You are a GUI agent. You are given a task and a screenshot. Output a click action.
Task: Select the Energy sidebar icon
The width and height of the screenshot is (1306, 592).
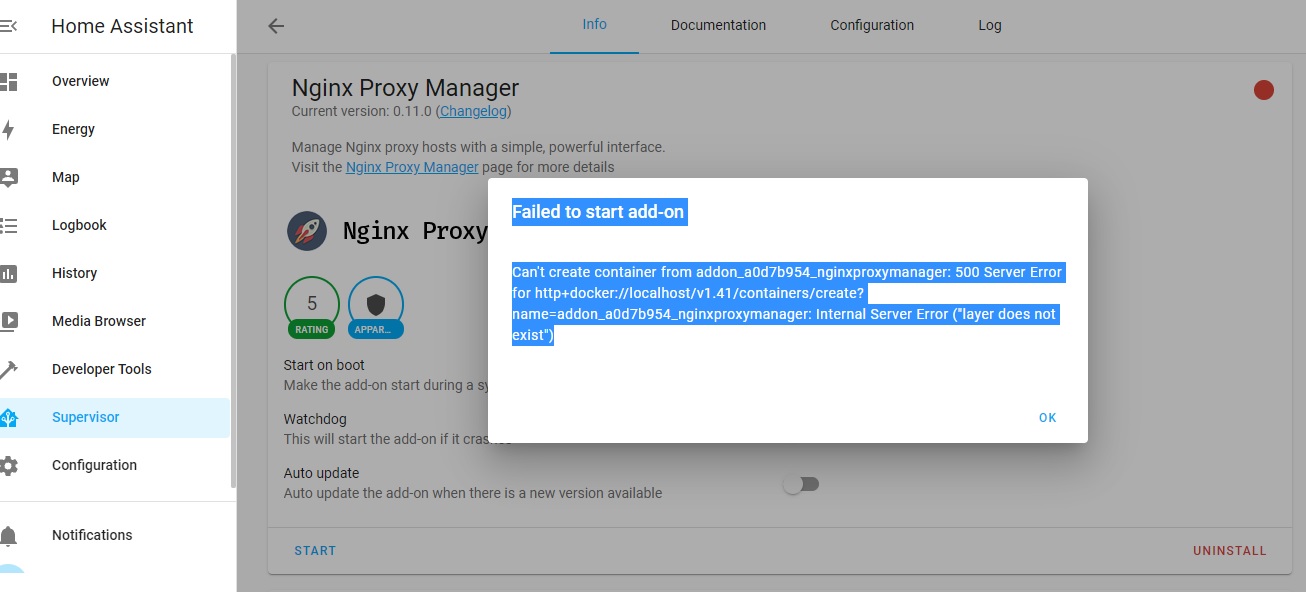(x=14, y=129)
